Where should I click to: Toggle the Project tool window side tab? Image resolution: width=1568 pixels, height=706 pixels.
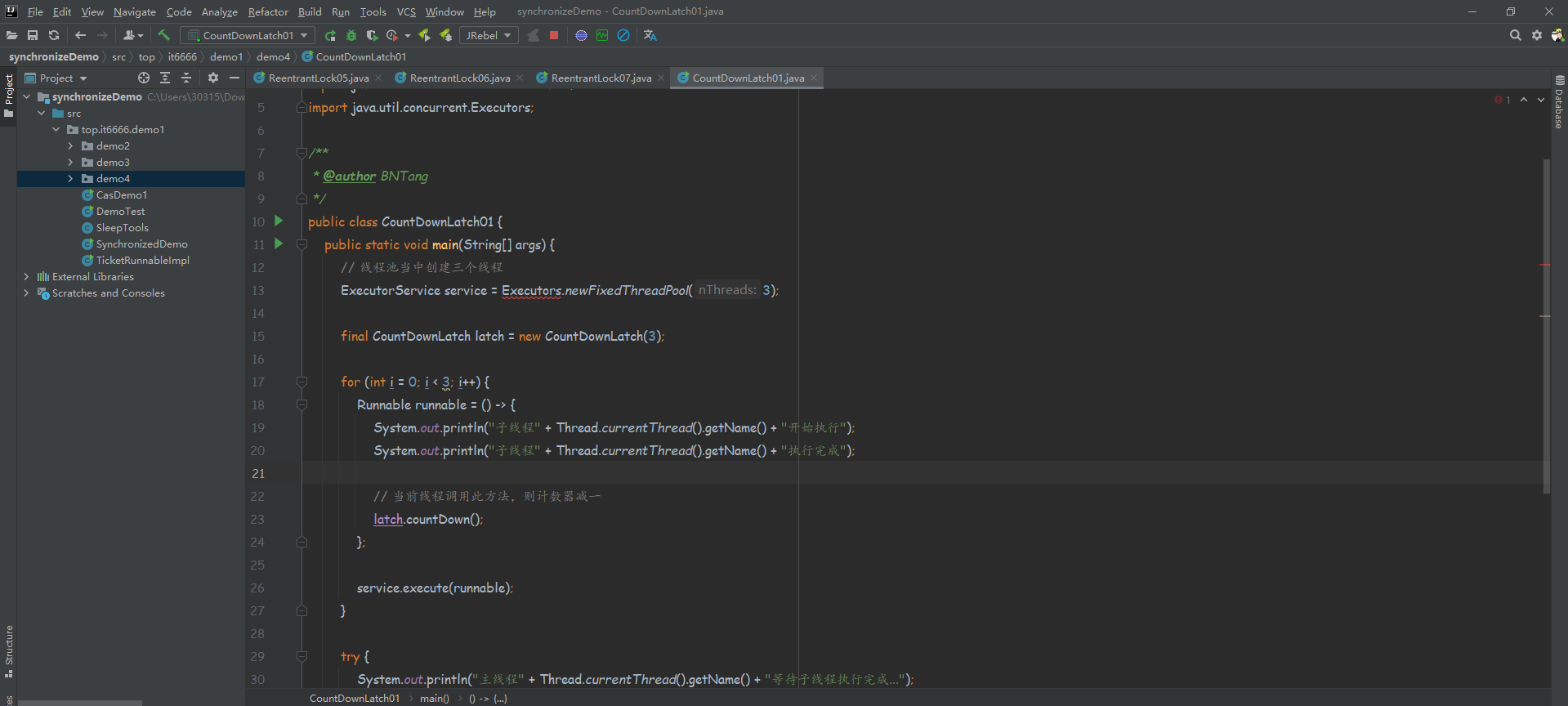click(x=8, y=95)
